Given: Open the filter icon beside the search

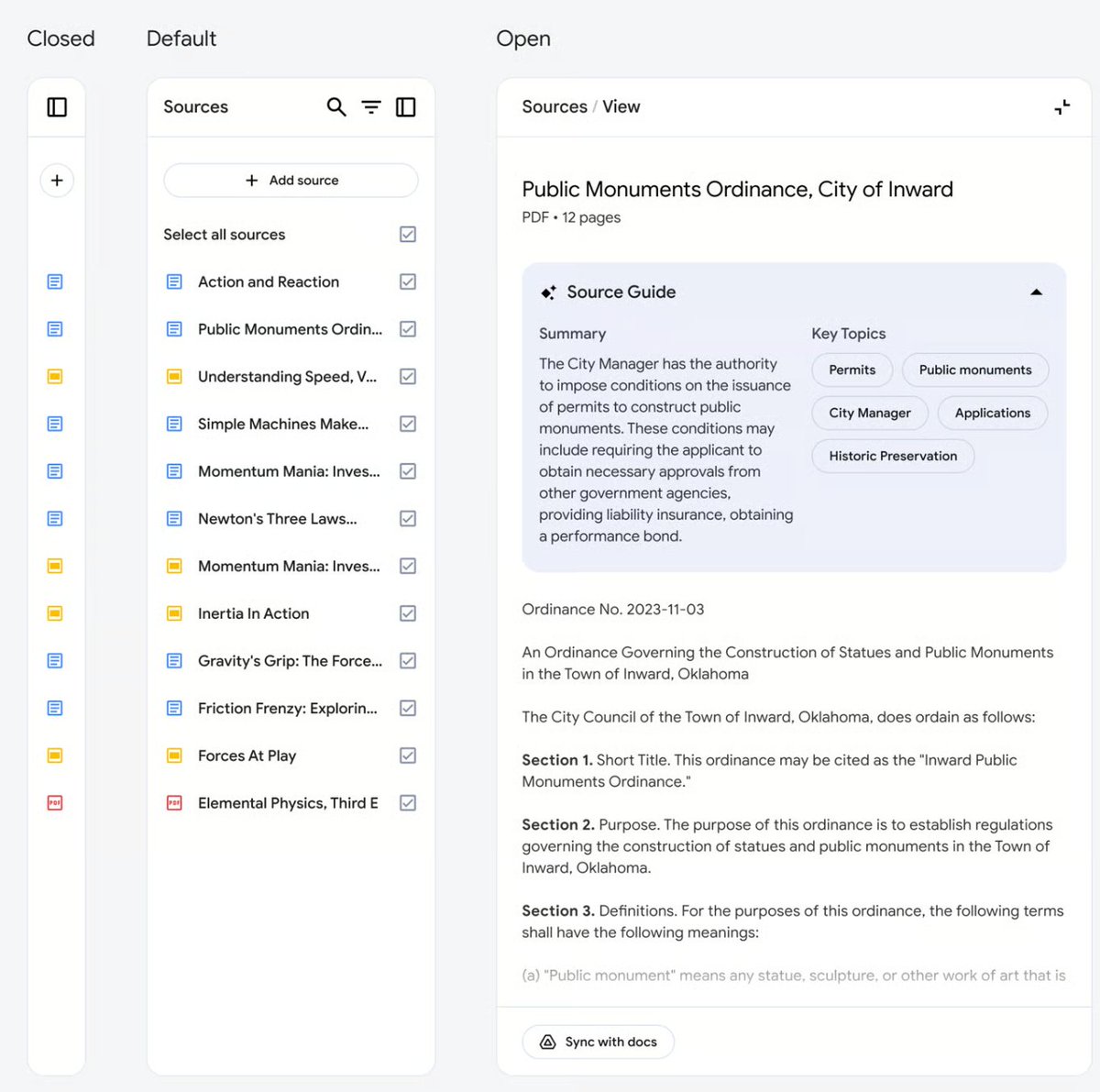Looking at the screenshot, I should [370, 107].
